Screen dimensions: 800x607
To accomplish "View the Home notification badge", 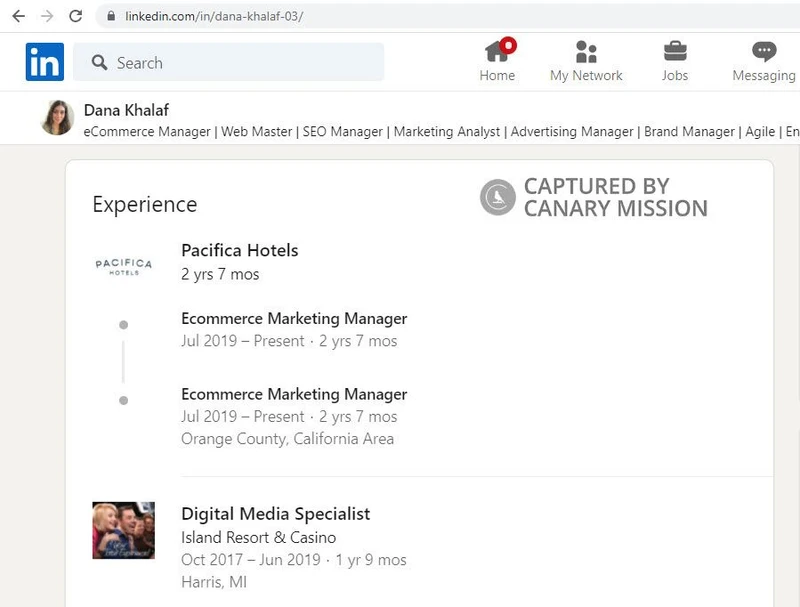I will click(508, 43).
